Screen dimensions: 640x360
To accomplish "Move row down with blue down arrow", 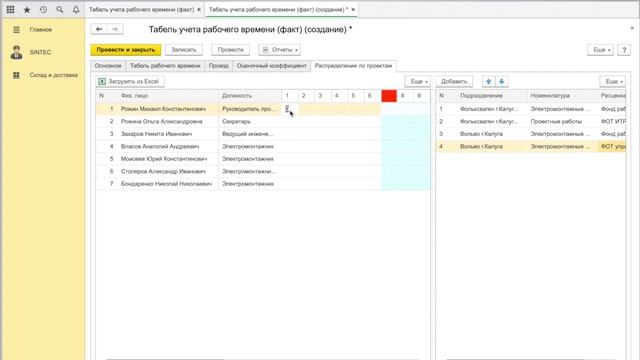I will click(x=502, y=82).
